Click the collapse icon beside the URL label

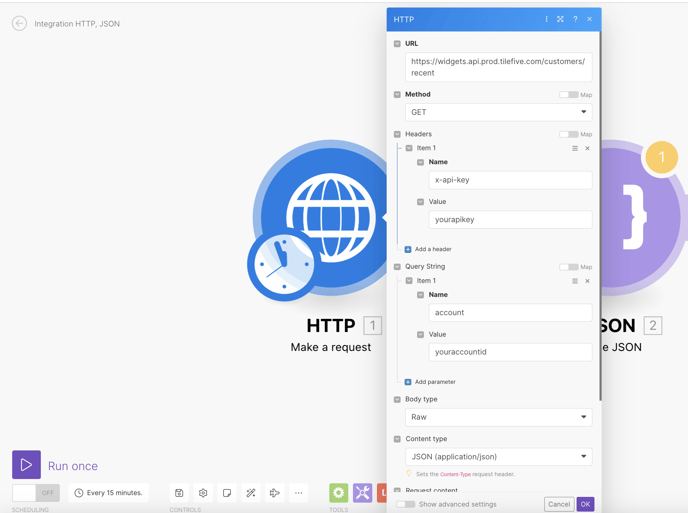pos(398,44)
